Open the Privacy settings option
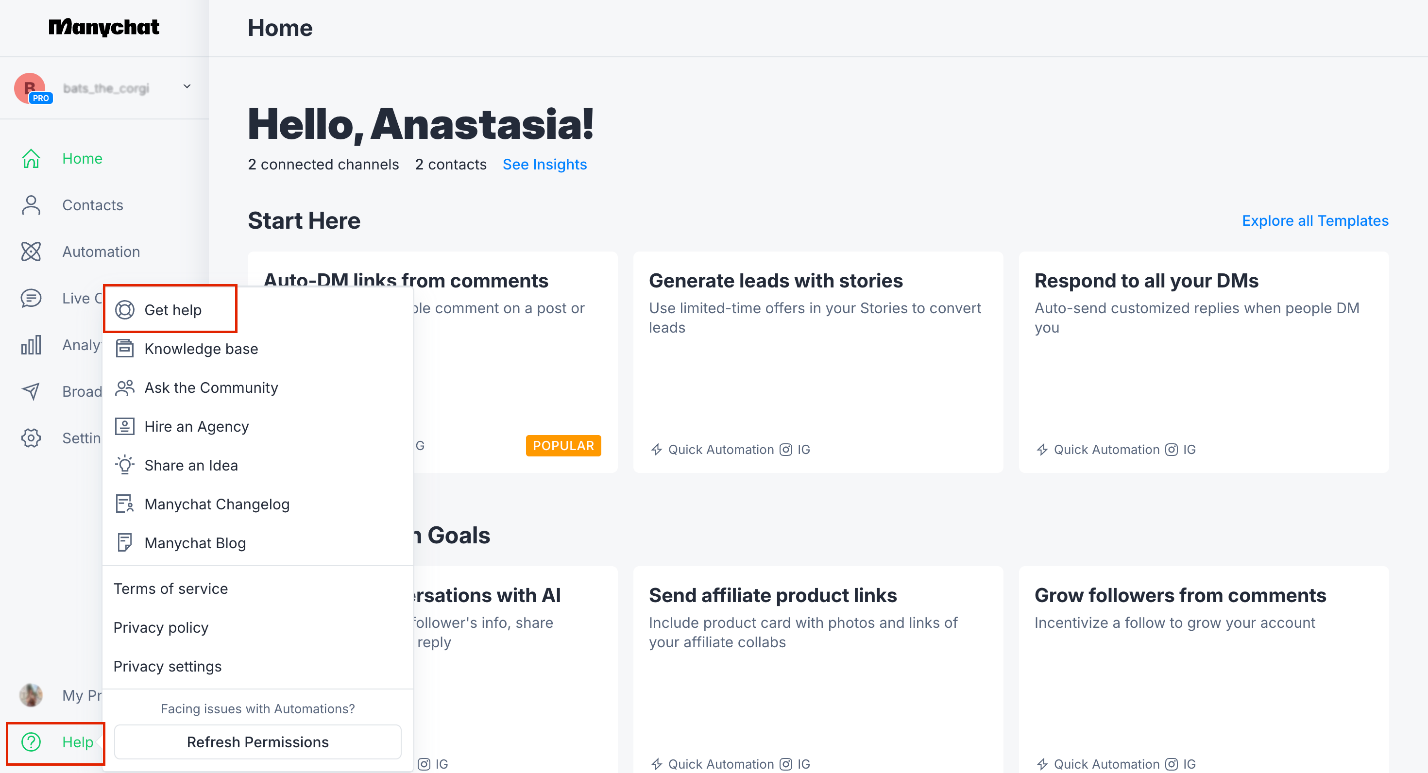The image size is (1428, 773). tap(167, 666)
